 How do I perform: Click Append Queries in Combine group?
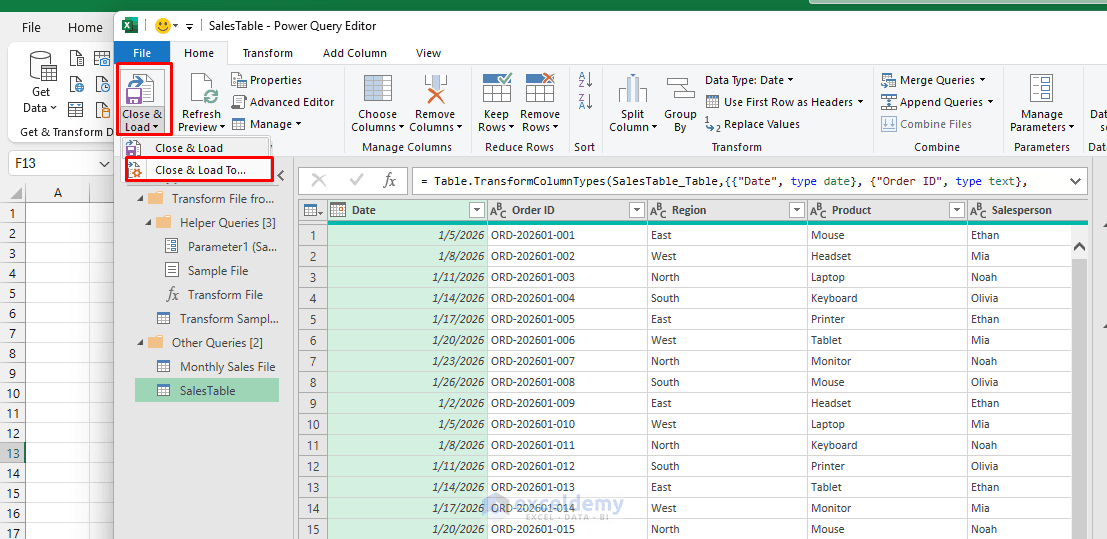(x=937, y=102)
